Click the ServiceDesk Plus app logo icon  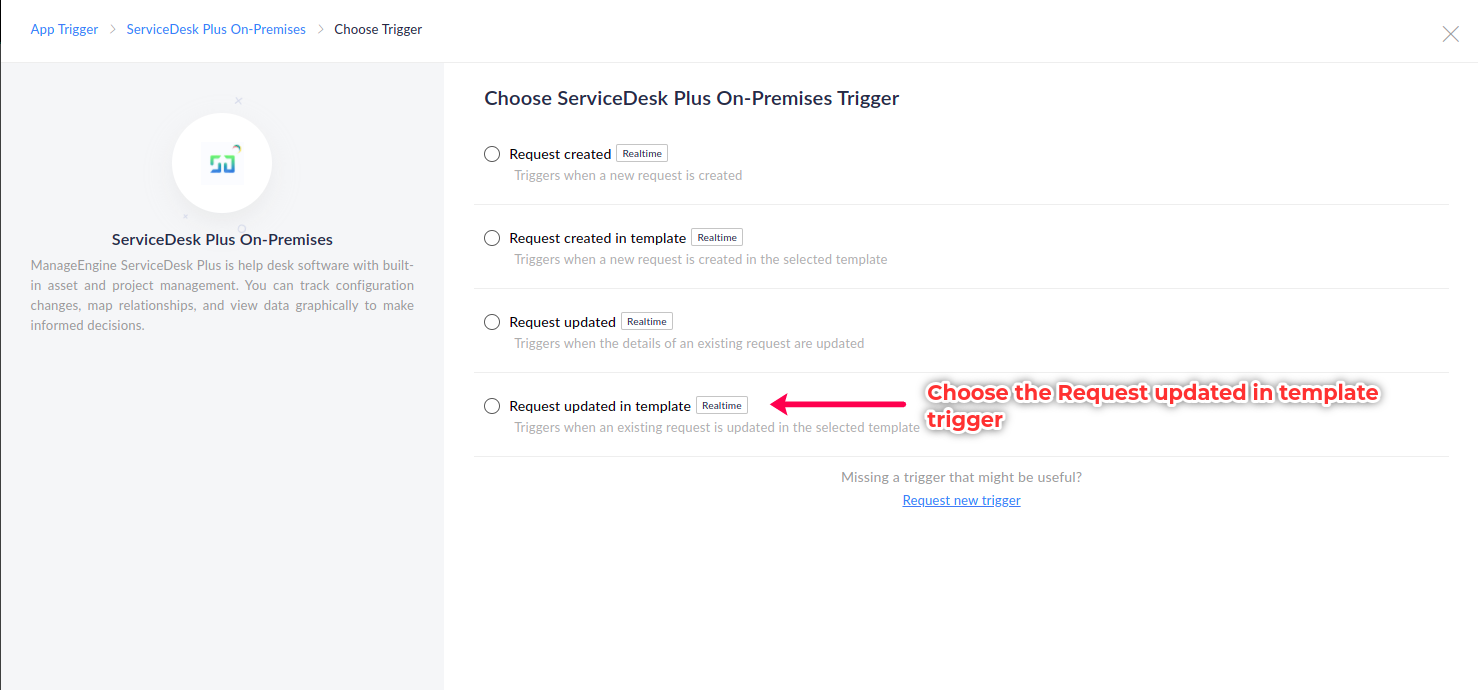[222, 163]
